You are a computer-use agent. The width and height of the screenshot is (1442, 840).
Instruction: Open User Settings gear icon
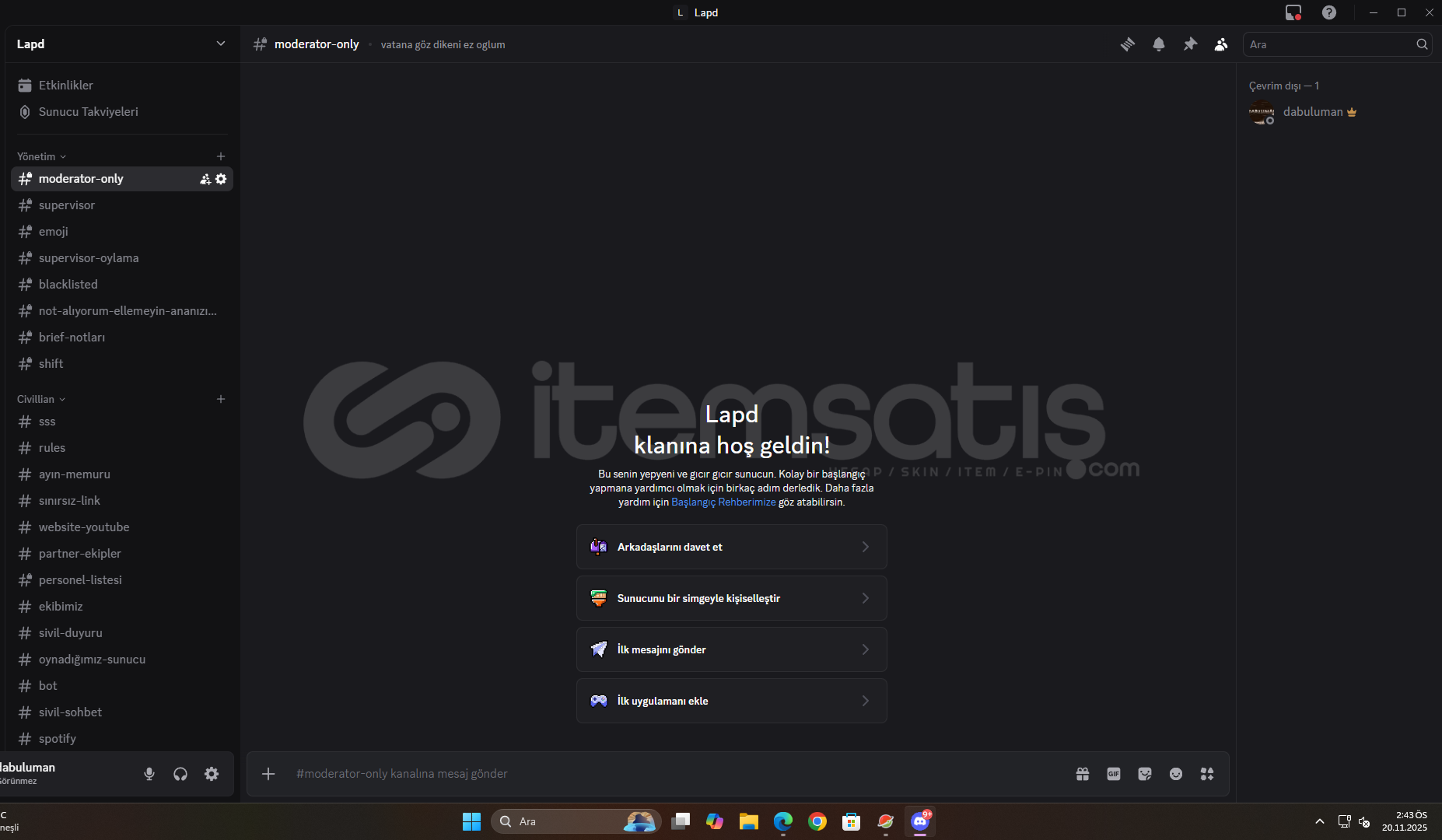pyautogui.click(x=212, y=774)
